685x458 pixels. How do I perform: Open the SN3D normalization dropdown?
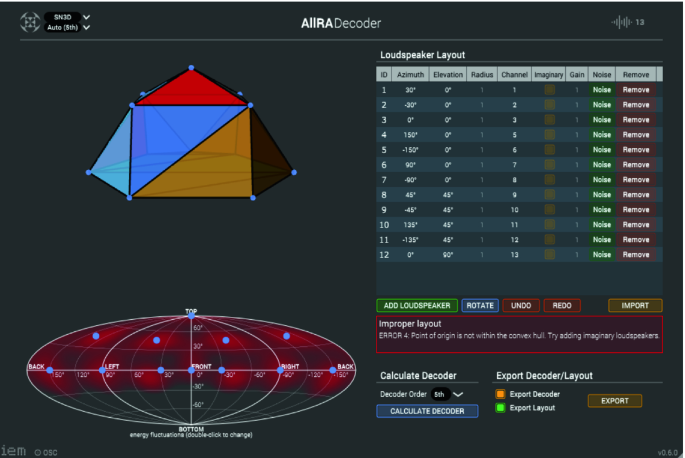point(67,17)
